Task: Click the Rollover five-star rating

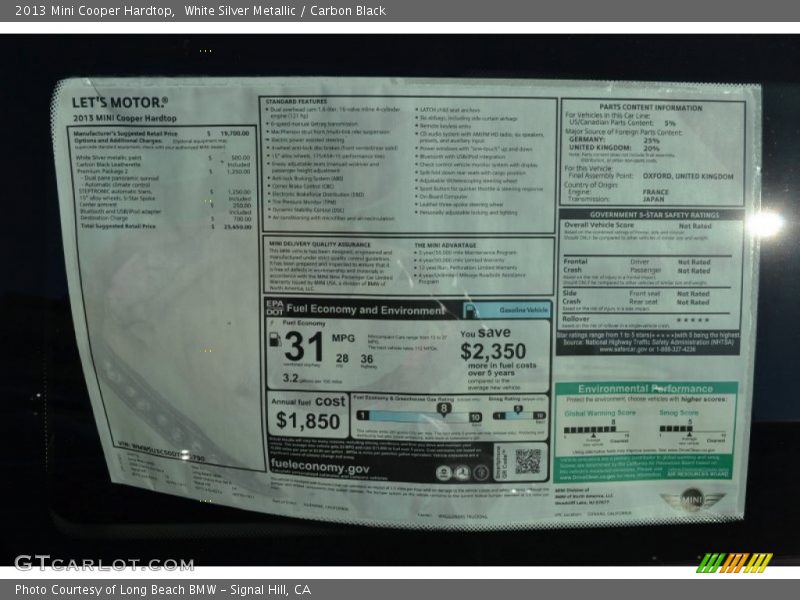Action: point(693,320)
